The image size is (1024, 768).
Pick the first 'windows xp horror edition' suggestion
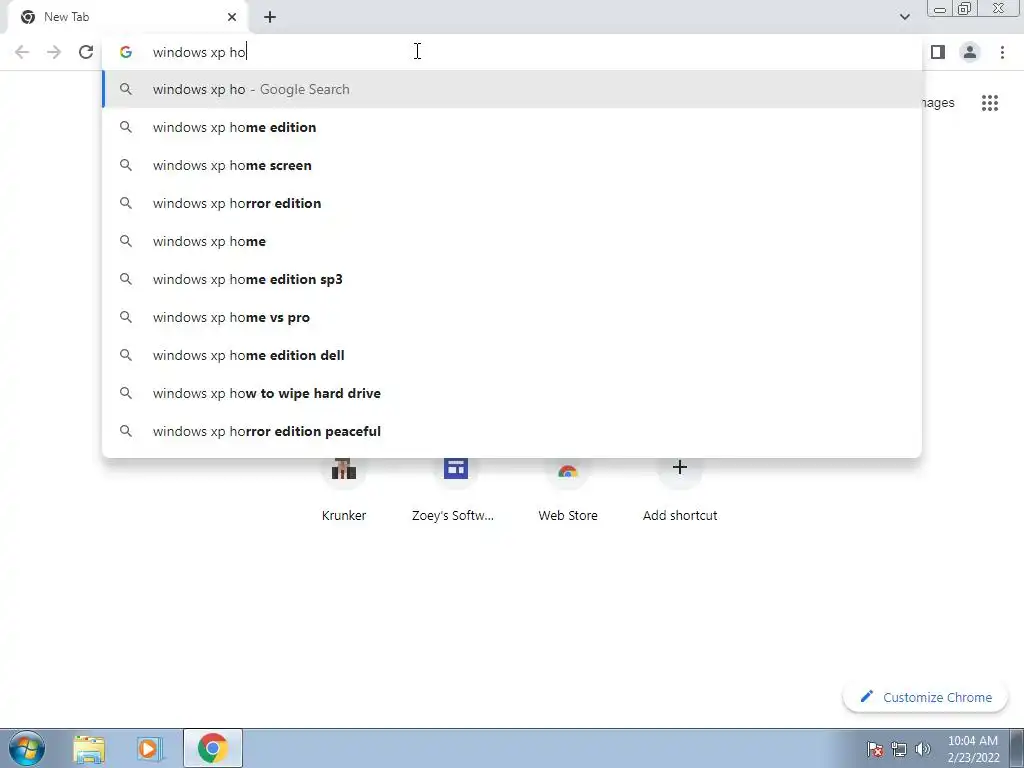coord(512,203)
